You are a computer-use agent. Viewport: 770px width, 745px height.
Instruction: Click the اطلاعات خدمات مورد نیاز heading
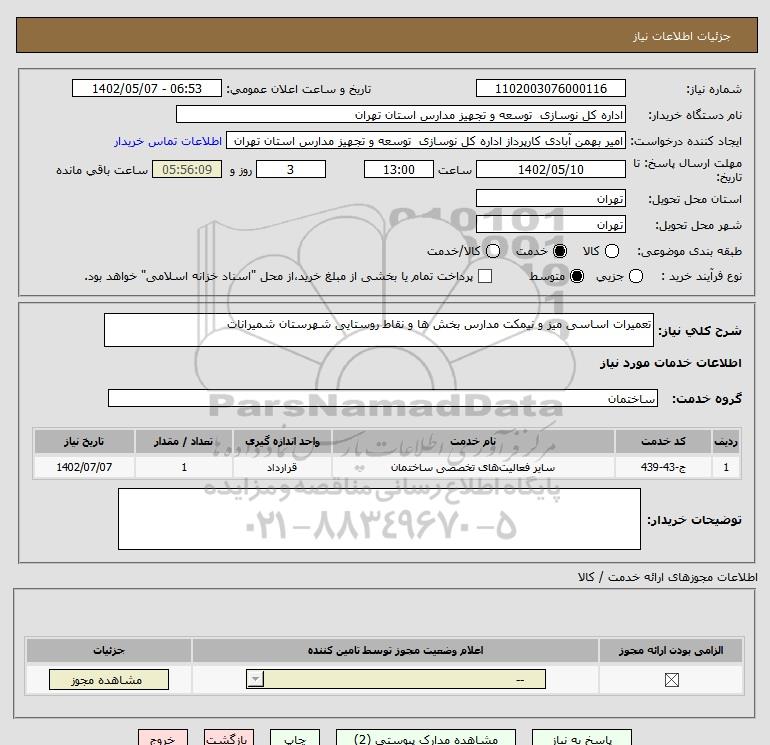[x=670, y=362]
